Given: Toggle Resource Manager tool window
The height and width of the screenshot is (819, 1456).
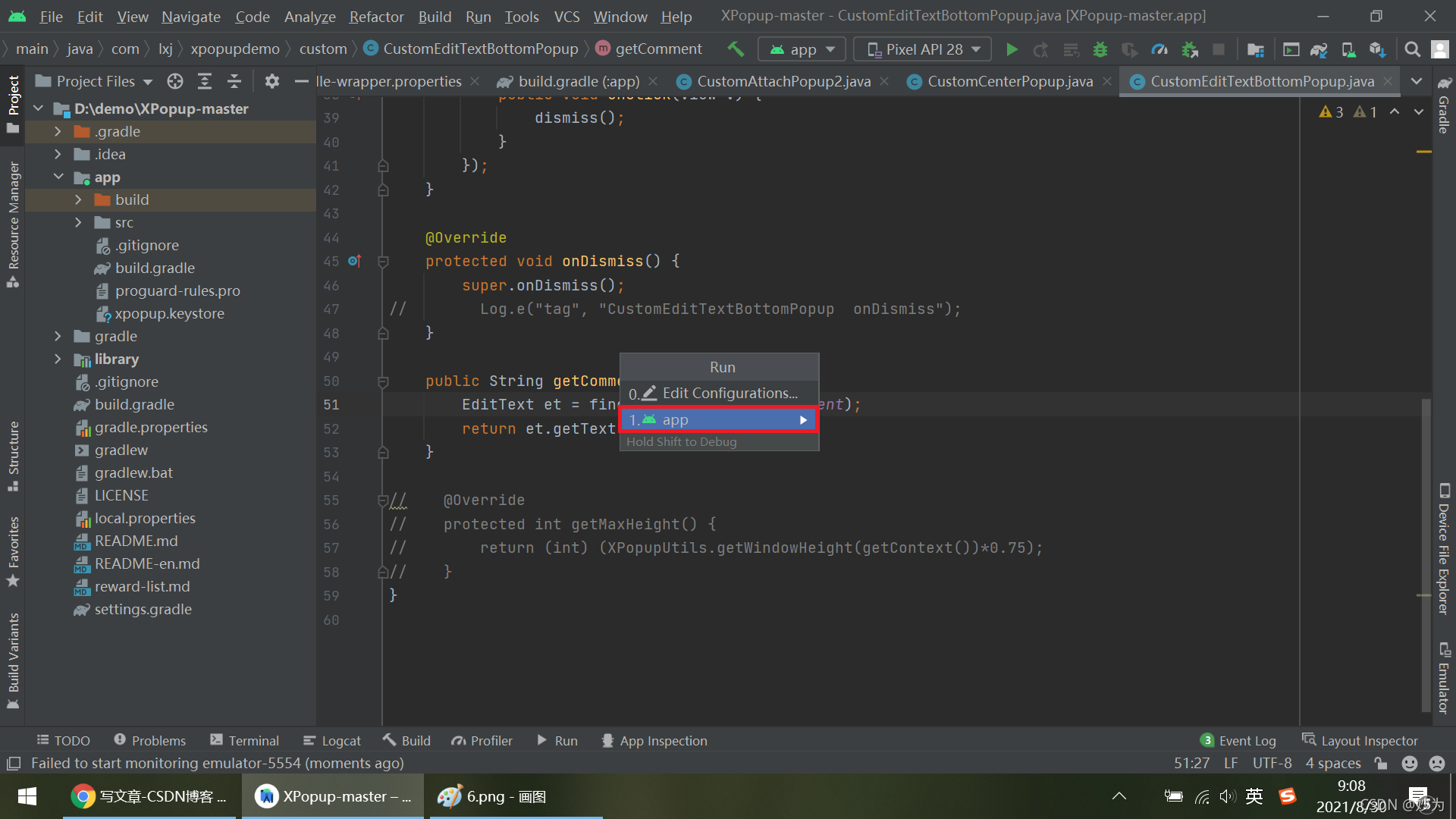Looking at the screenshot, I should [13, 224].
